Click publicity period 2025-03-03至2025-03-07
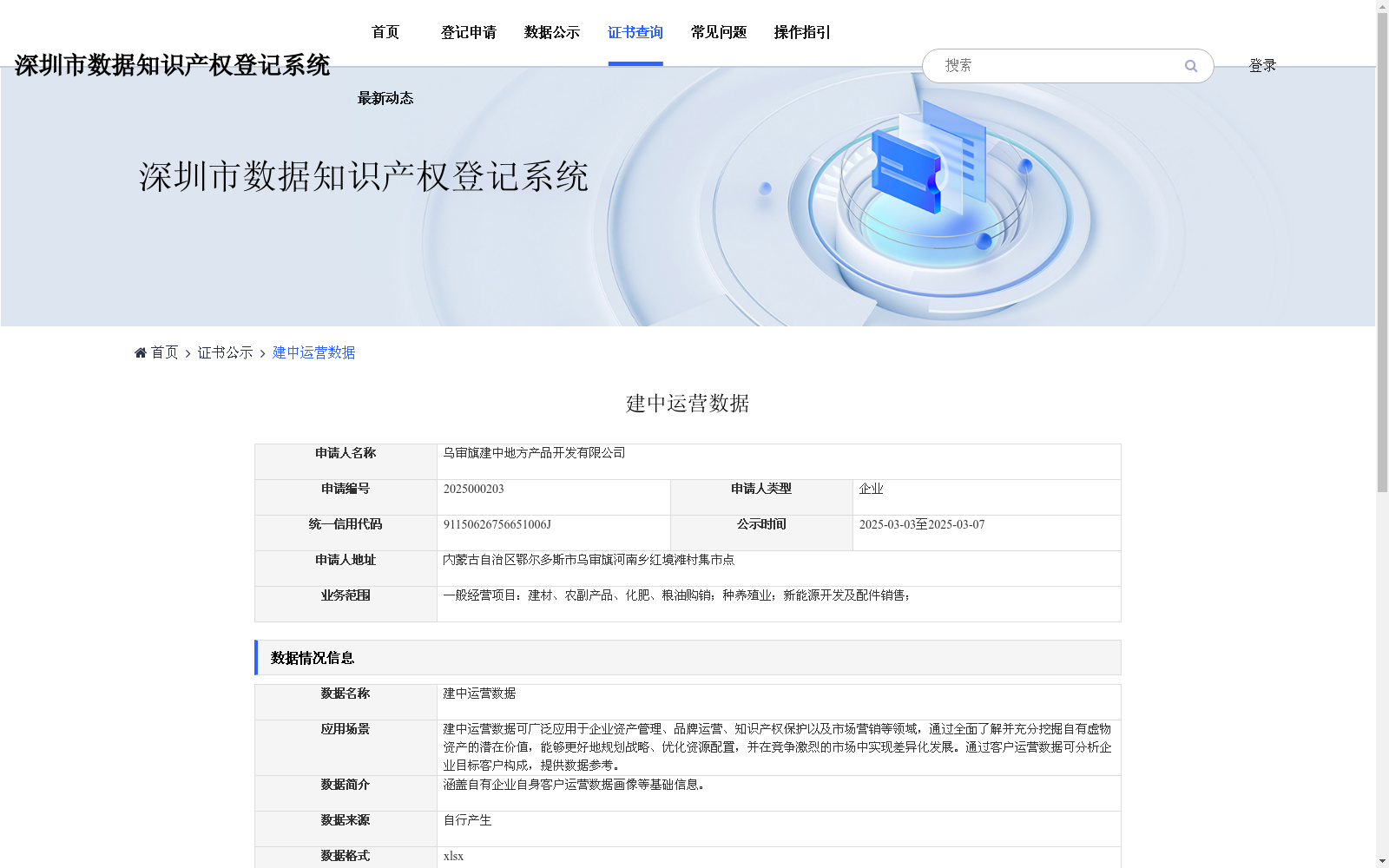This screenshot has width=1389, height=868. tap(922, 524)
